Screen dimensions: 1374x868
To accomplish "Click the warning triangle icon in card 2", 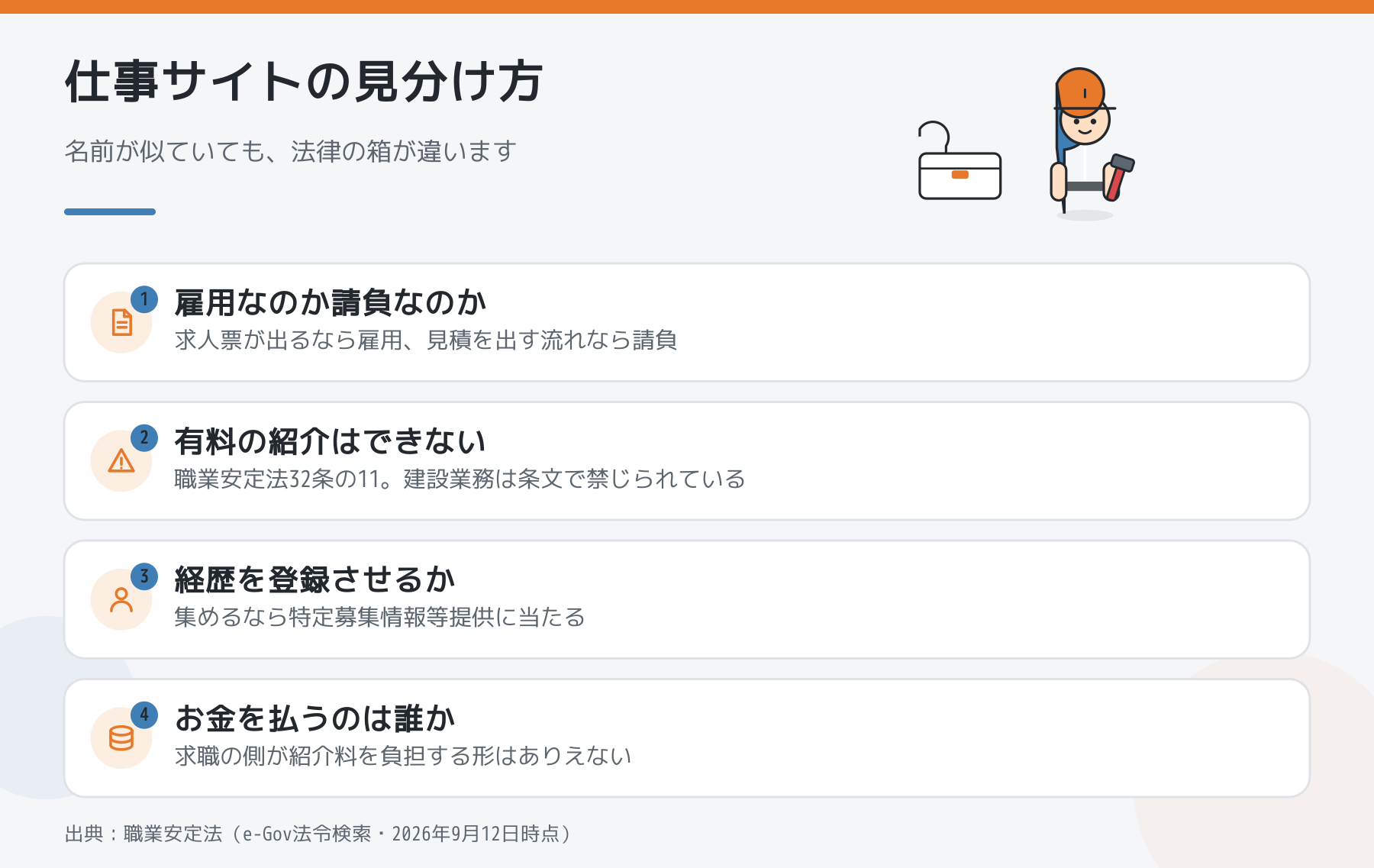I will click(x=121, y=461).
